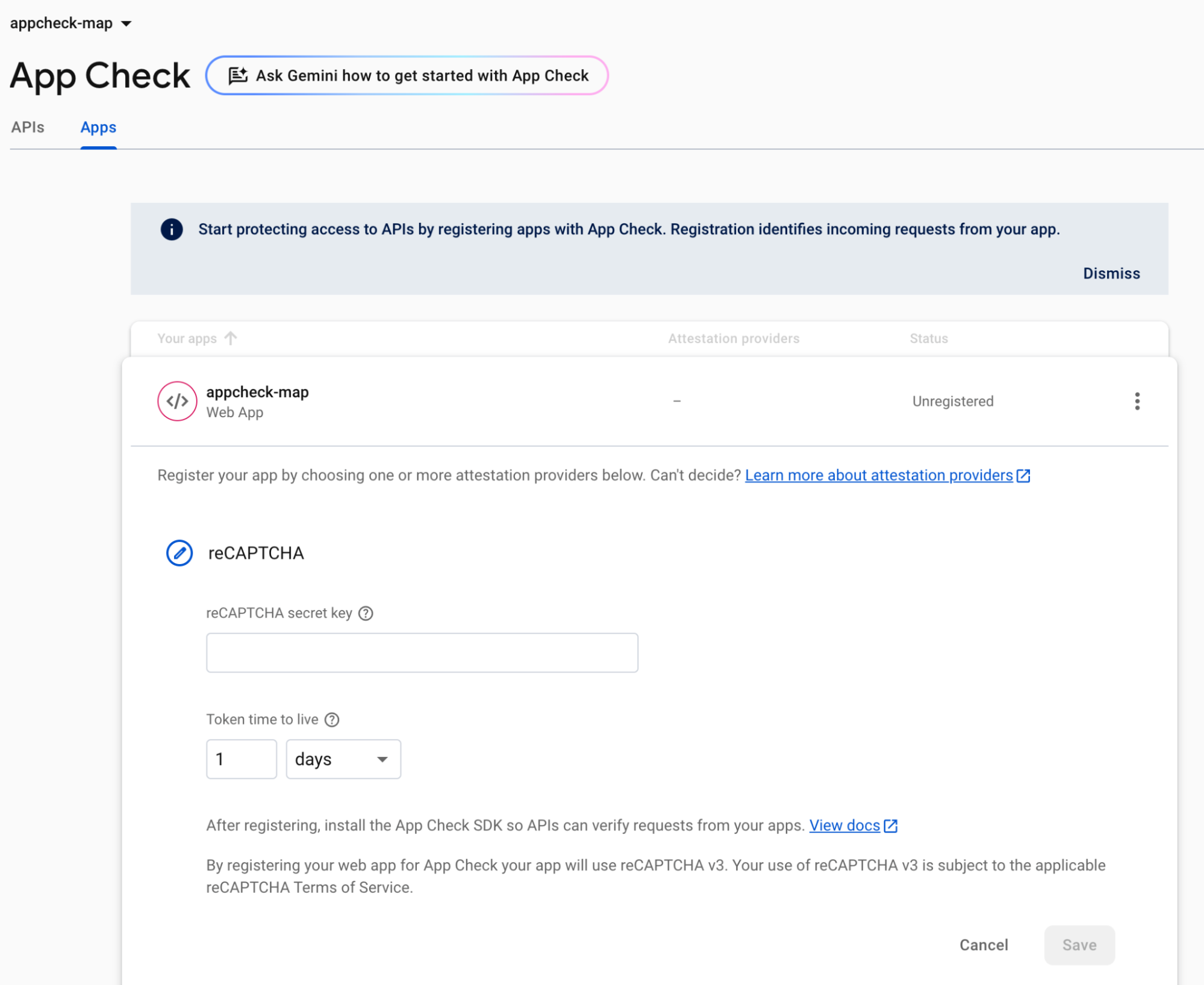The width and height of the screenshot is (1204, 985).
Task: Click the Save button
Action: point(1079,945)
